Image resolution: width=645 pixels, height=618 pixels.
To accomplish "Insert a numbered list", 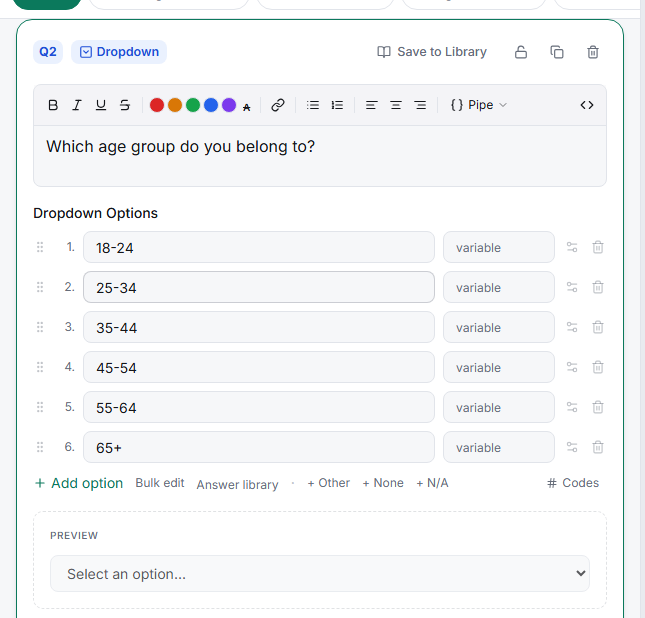I will [337, 105].
